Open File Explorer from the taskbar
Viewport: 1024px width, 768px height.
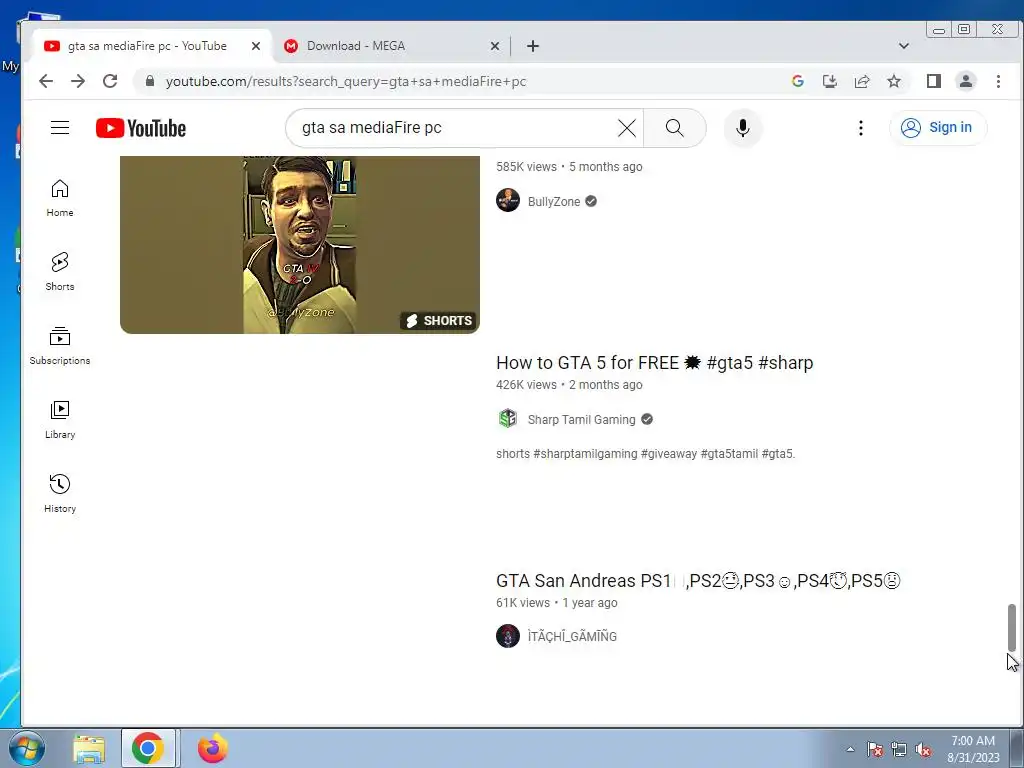click(x=89, y=748)
